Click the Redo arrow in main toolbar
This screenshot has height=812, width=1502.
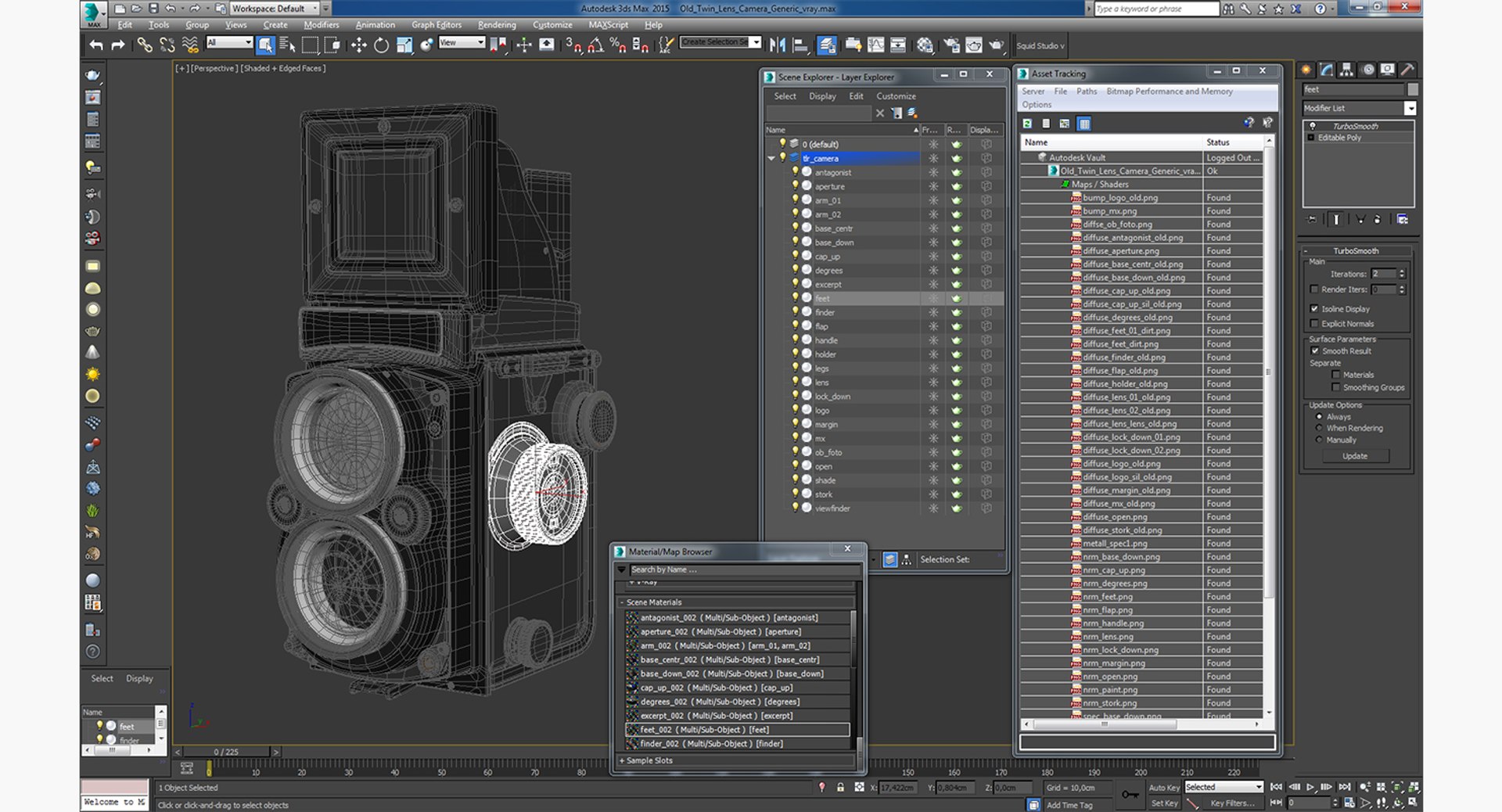coord(118,45)
